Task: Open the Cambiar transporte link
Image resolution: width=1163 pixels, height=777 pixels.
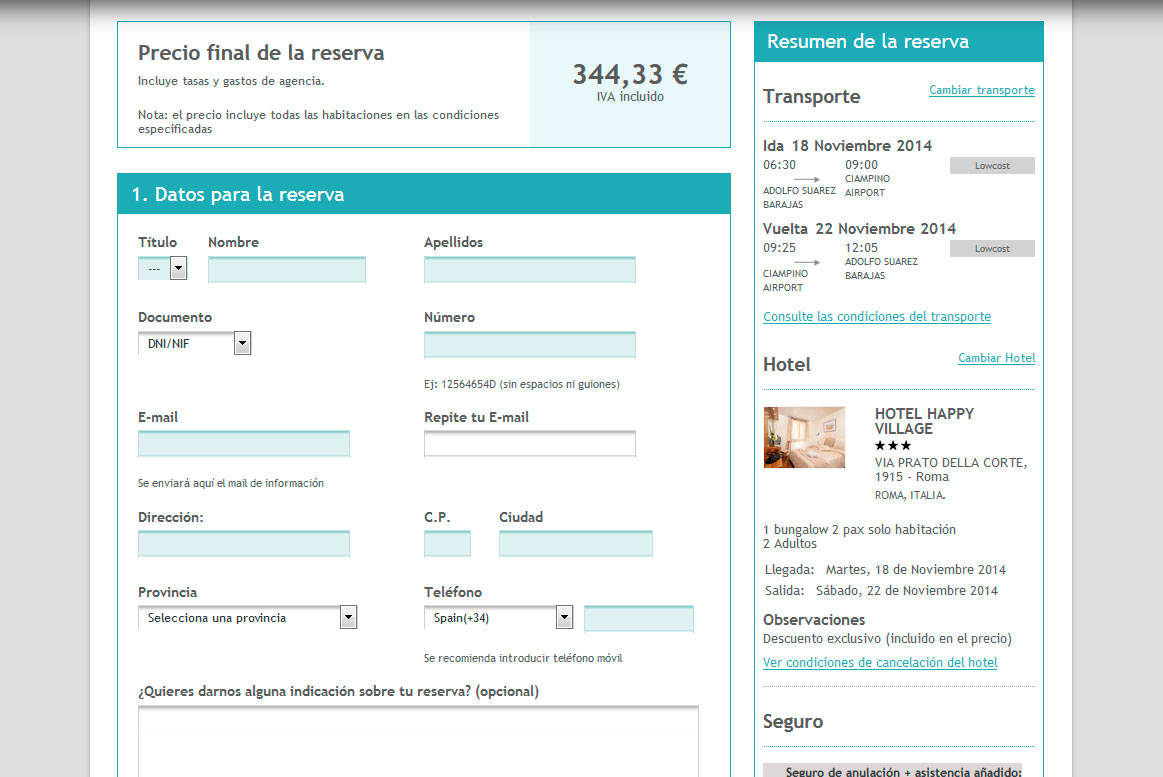Action: pos(981,90)
